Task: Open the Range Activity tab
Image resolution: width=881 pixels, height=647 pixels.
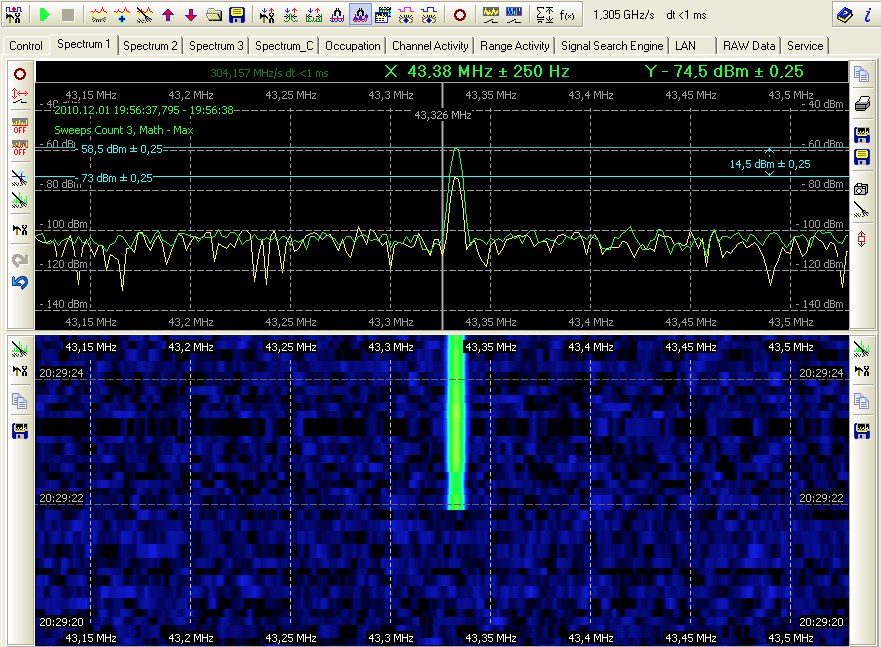Action: click(515, 46)
